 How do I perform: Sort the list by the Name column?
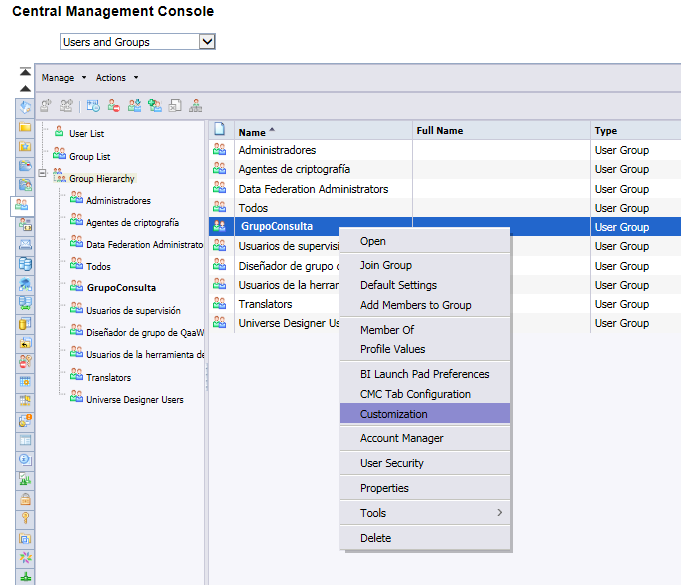click(253, 131)
